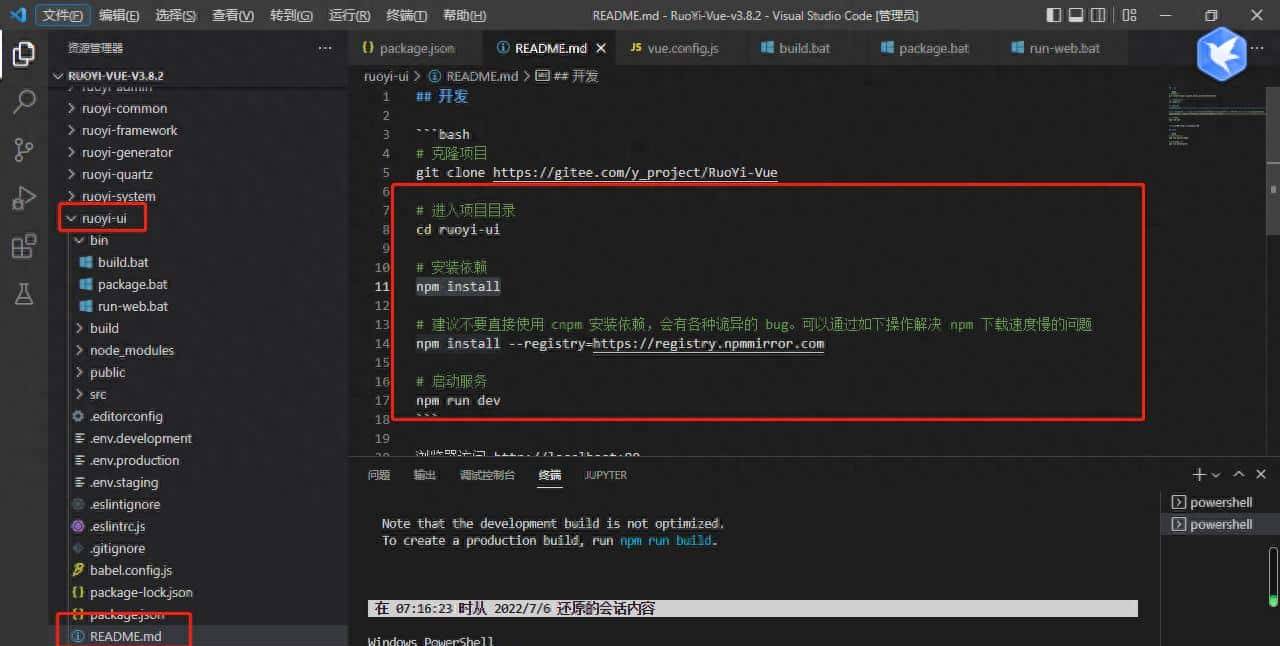Open the Testing flask icon view
Screen dimensions: 1280x646
pyautogui.click(x=24, y=293)
